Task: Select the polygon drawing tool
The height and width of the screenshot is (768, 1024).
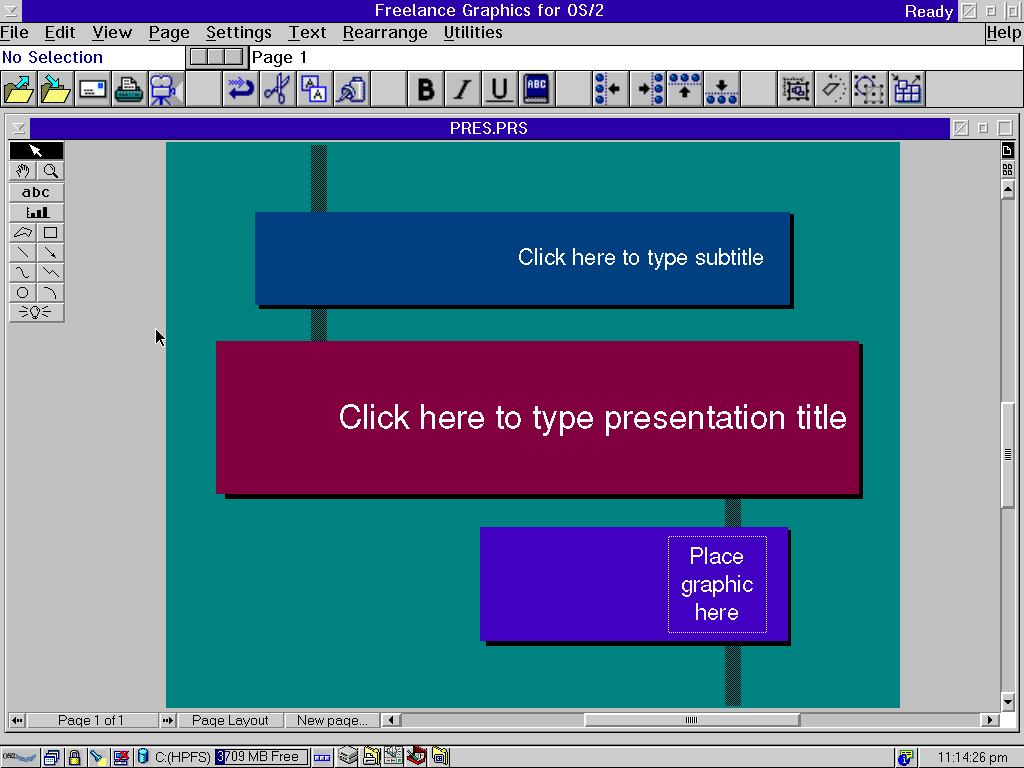Action: (23, 232)
